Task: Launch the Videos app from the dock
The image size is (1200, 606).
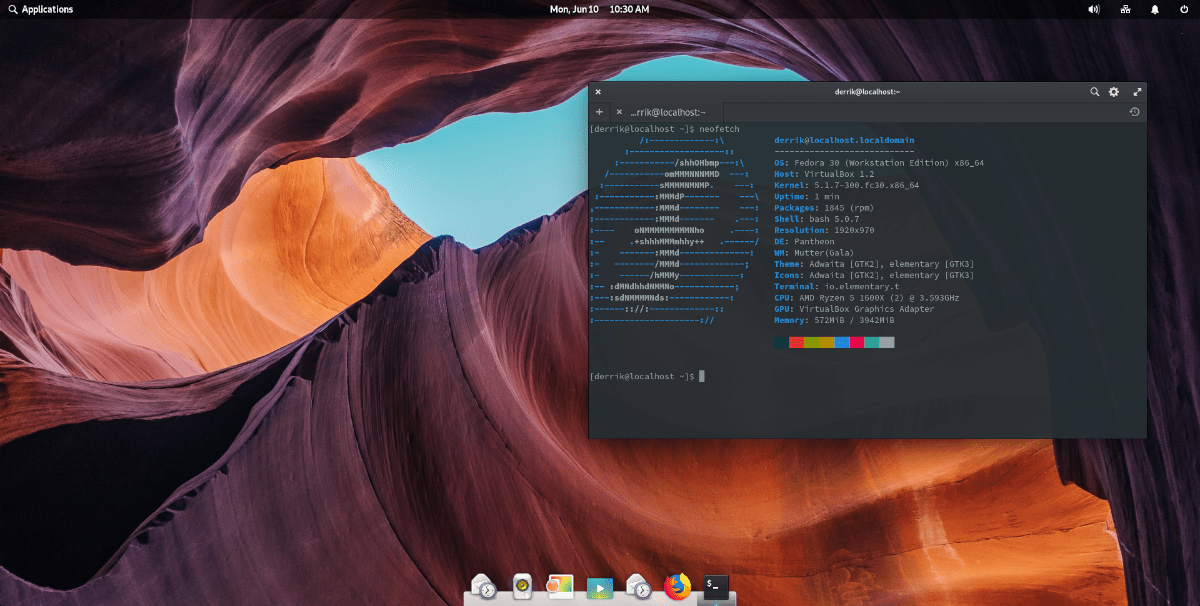Action: [x=599, y=588]
